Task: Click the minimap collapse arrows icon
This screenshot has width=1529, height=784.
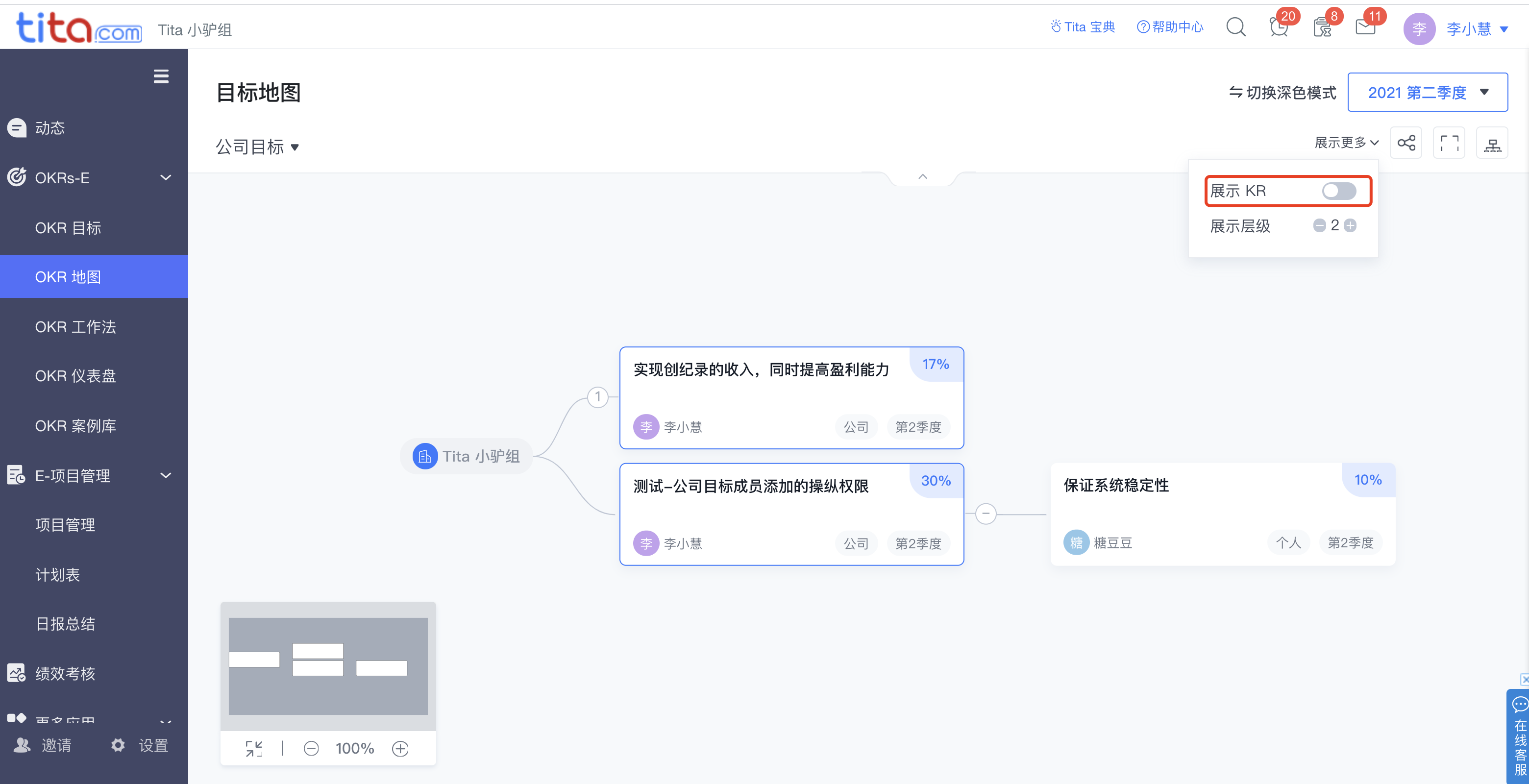Action: pos(254,748)
